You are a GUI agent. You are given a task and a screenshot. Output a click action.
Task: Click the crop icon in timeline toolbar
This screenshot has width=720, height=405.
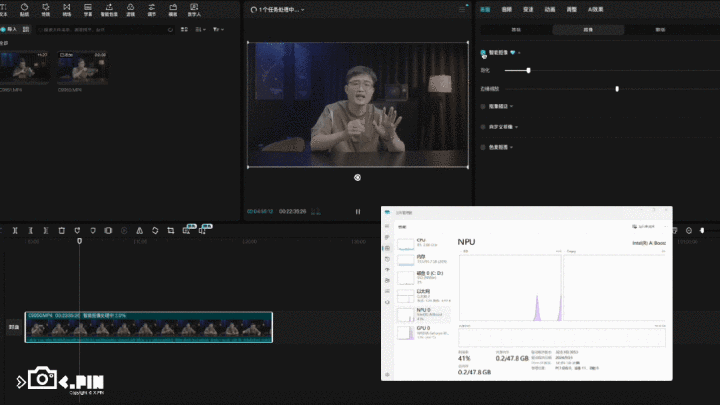coord(171,230)
